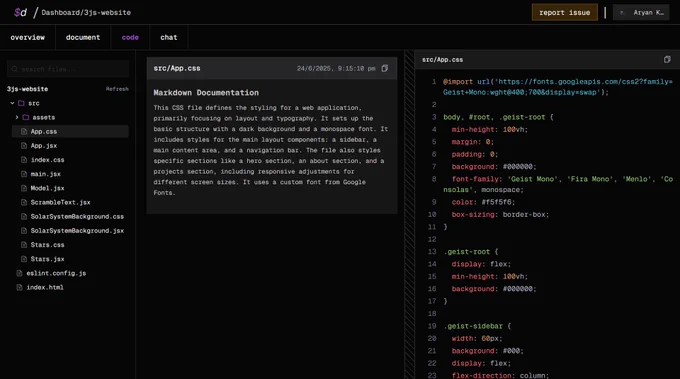Viewport: 680px width, 379px height.
Task: Click the assets folder icon
Action: pos(26,118)
